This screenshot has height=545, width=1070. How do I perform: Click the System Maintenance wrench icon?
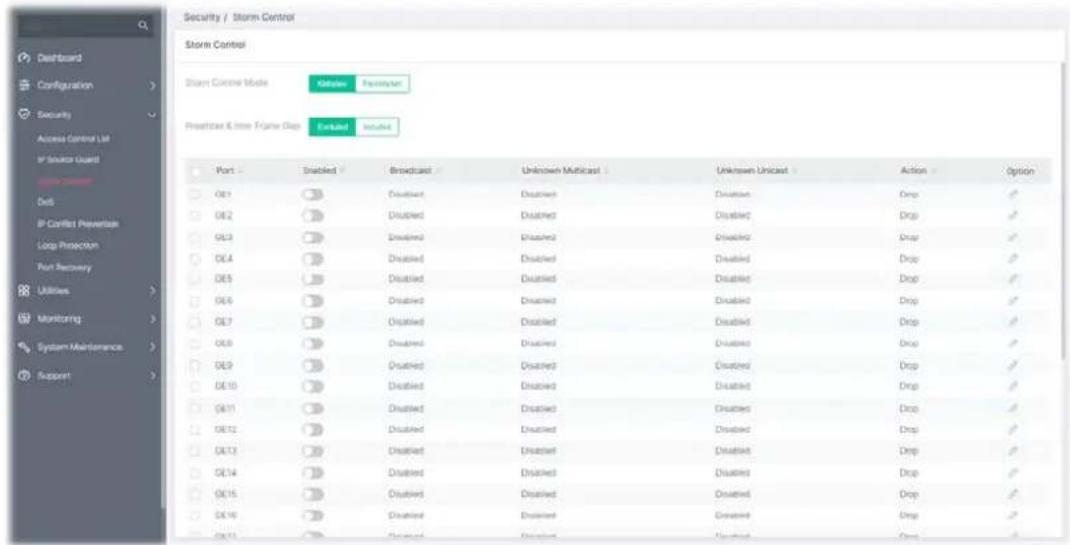pyautogui.click(x=23, y=347)
